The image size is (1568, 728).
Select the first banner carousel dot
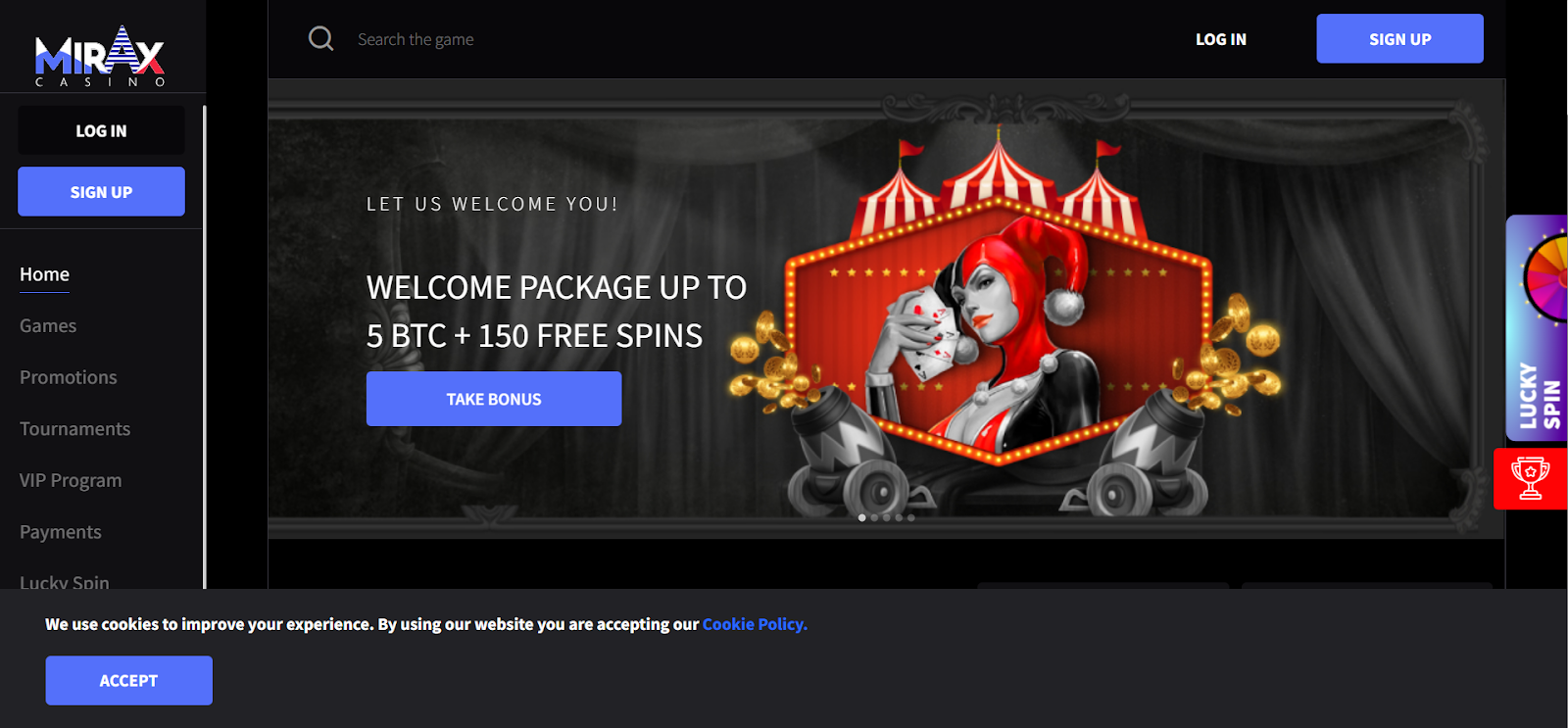coord(862,517)
